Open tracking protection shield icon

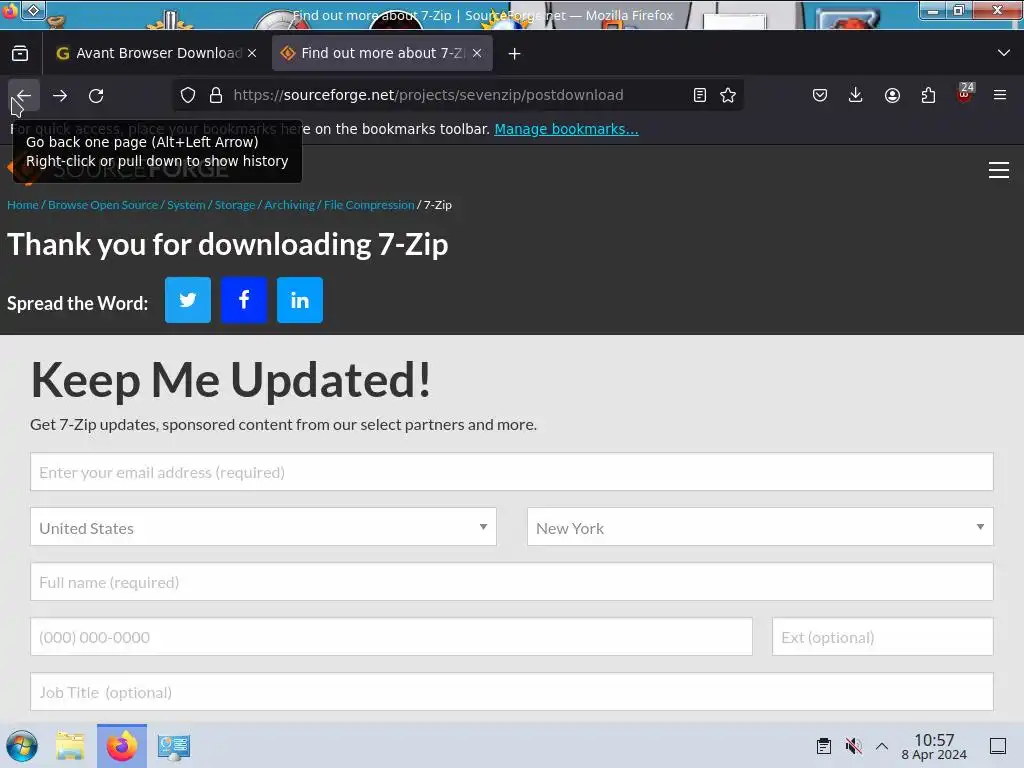188,95
